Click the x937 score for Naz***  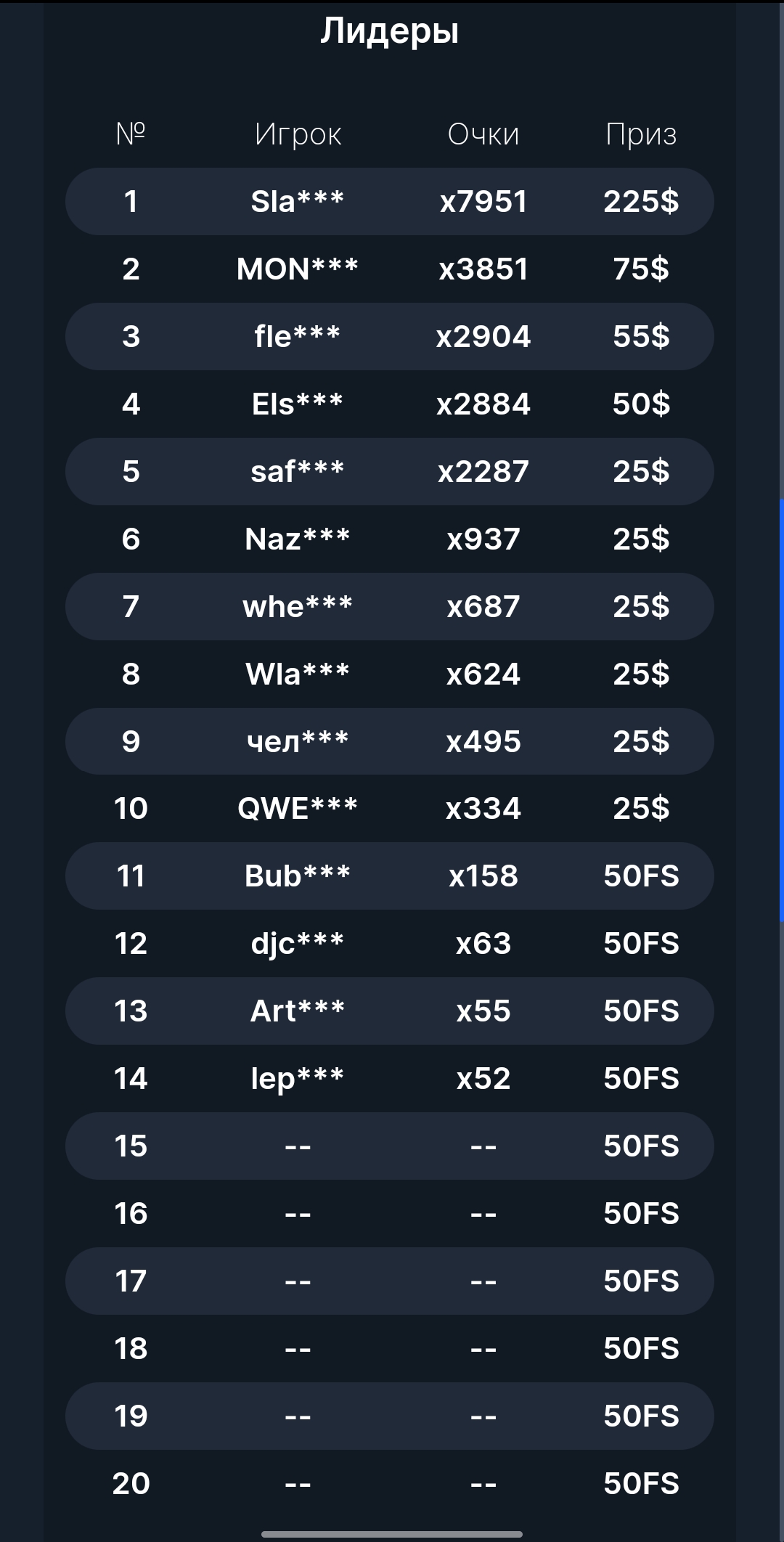[483, 539]
